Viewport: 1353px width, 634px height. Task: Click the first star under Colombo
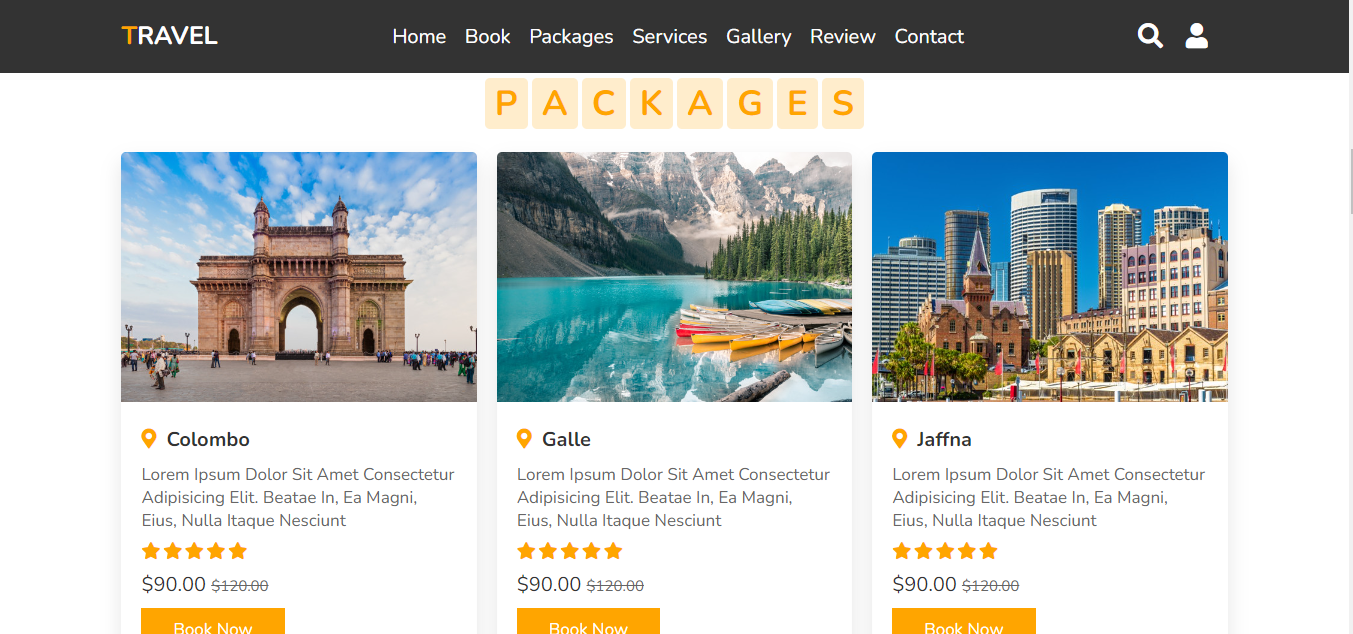tap(151, 550)
